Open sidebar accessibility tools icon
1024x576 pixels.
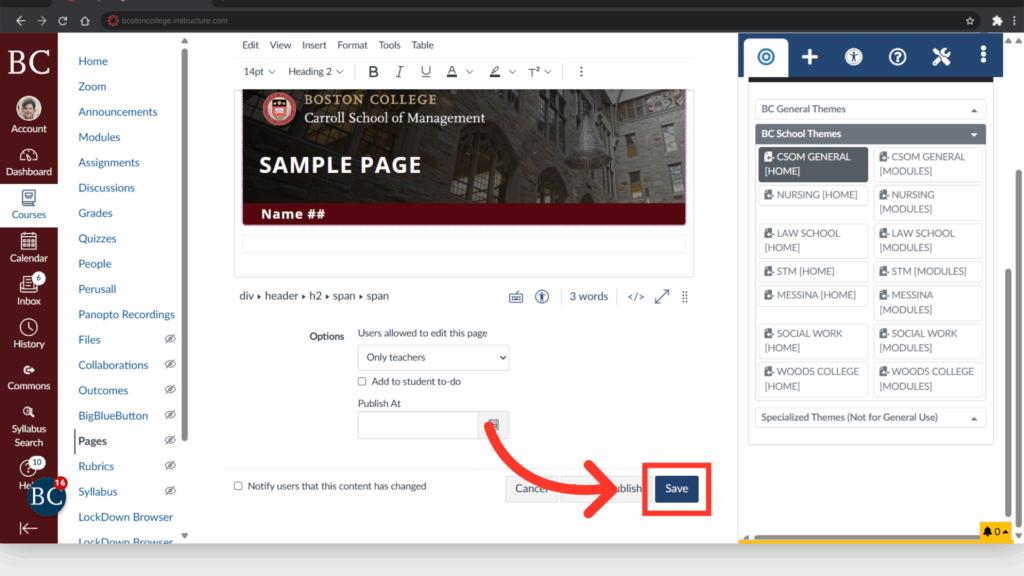click(854, 57)
